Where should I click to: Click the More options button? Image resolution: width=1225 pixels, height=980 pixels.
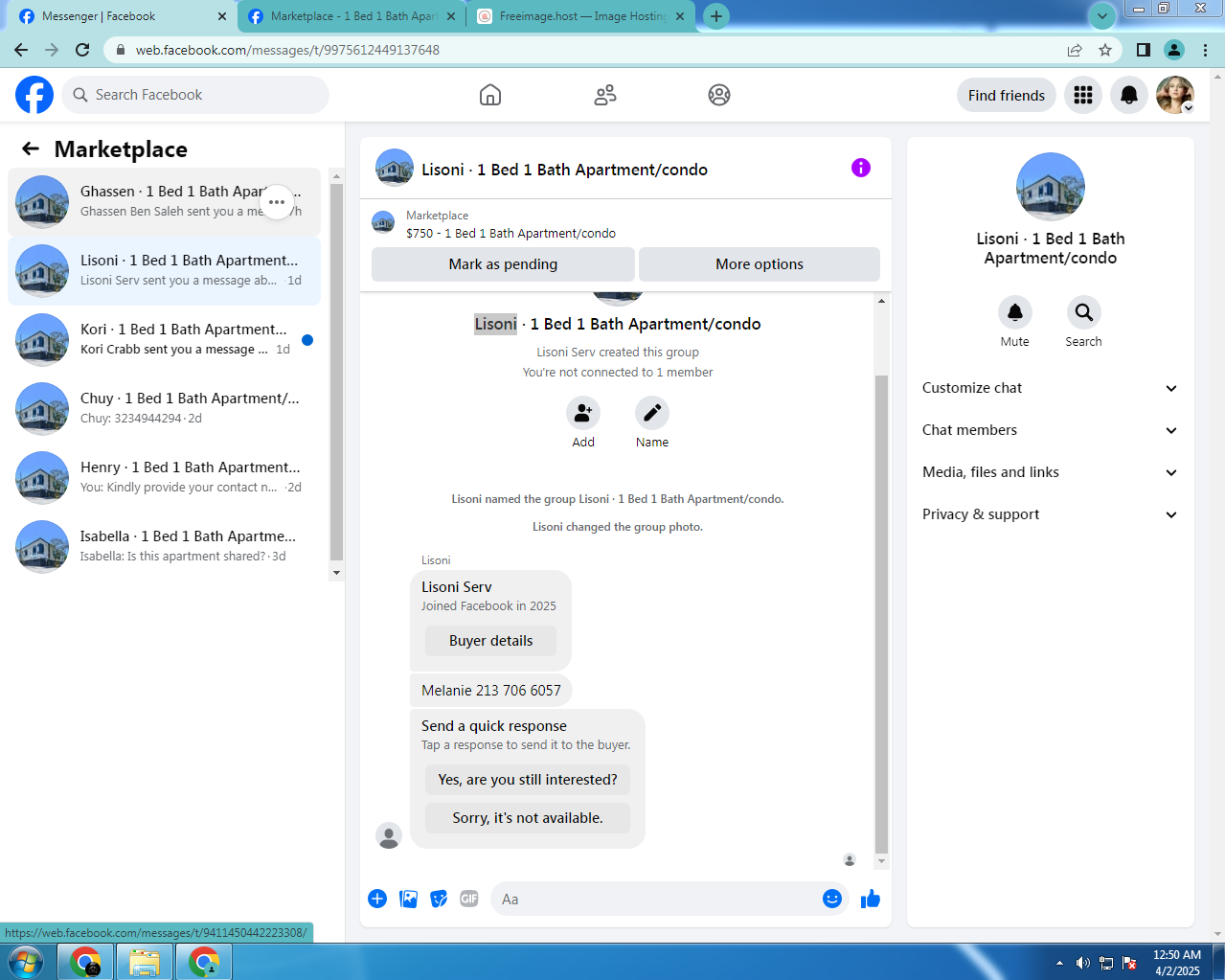[x=760, y=264]
